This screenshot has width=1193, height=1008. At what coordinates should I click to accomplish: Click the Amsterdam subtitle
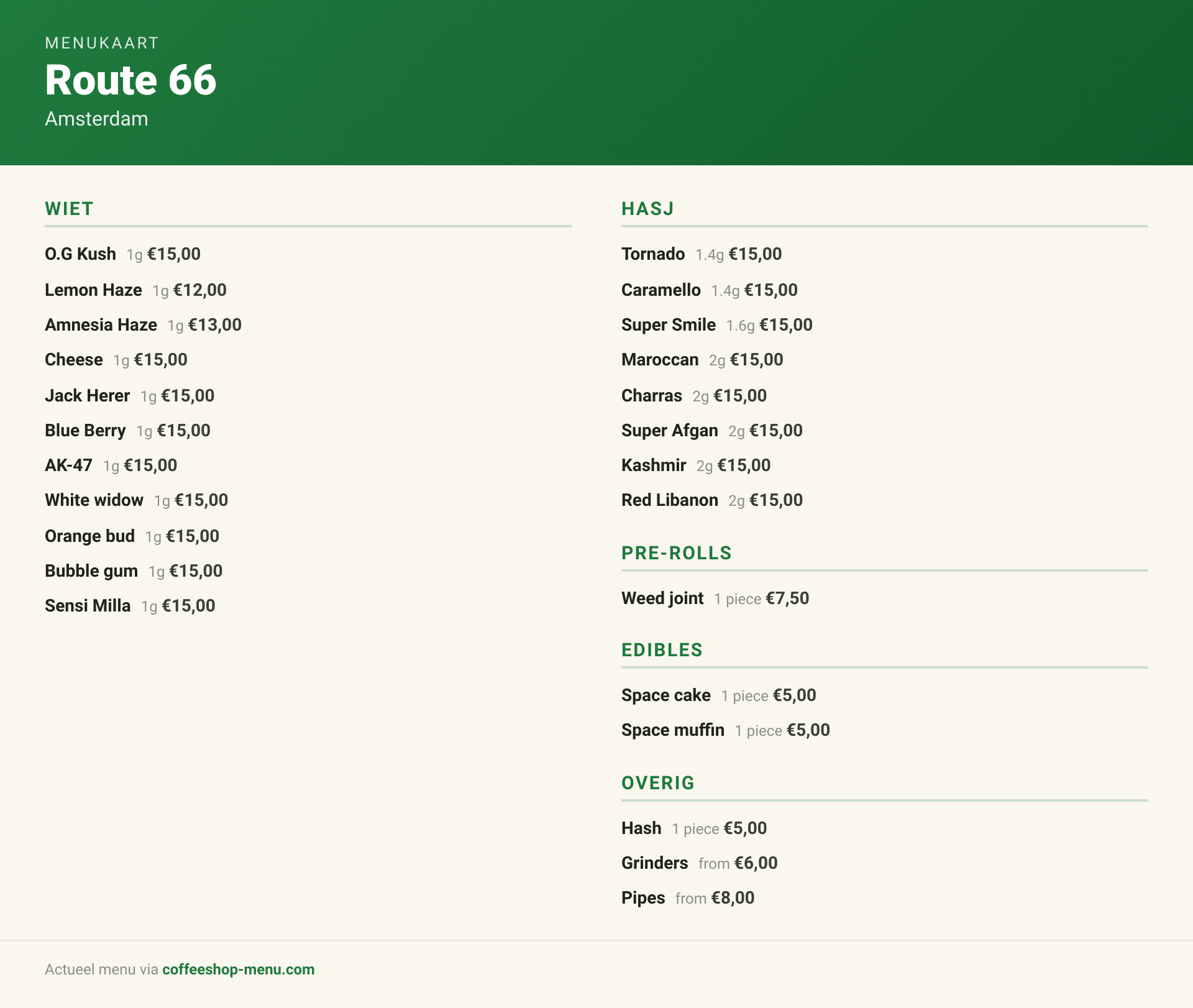(96, 119)
